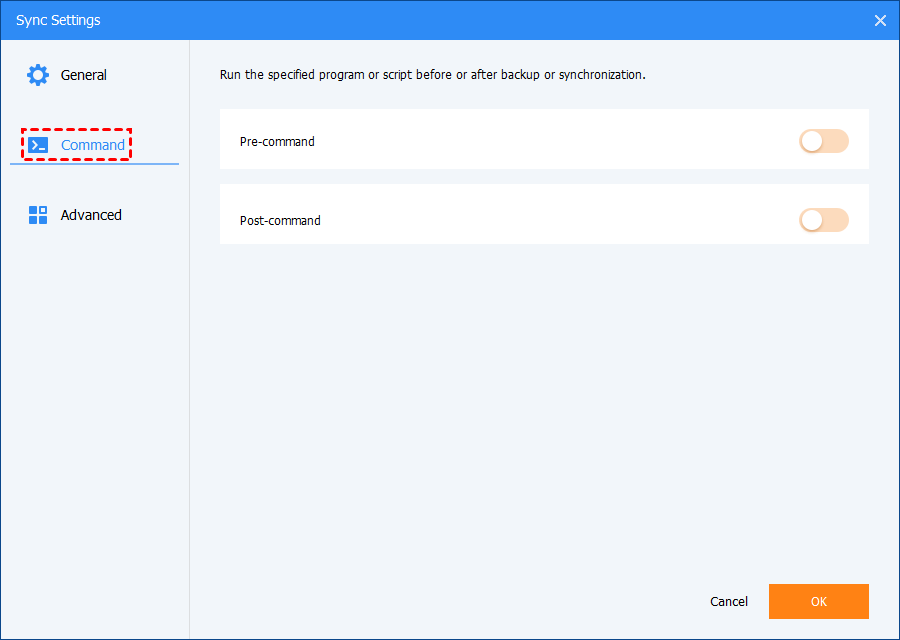Click the middle of the Pre-command row
The width and height of the screenshot is (900, 640).
(x=544, y=140)
